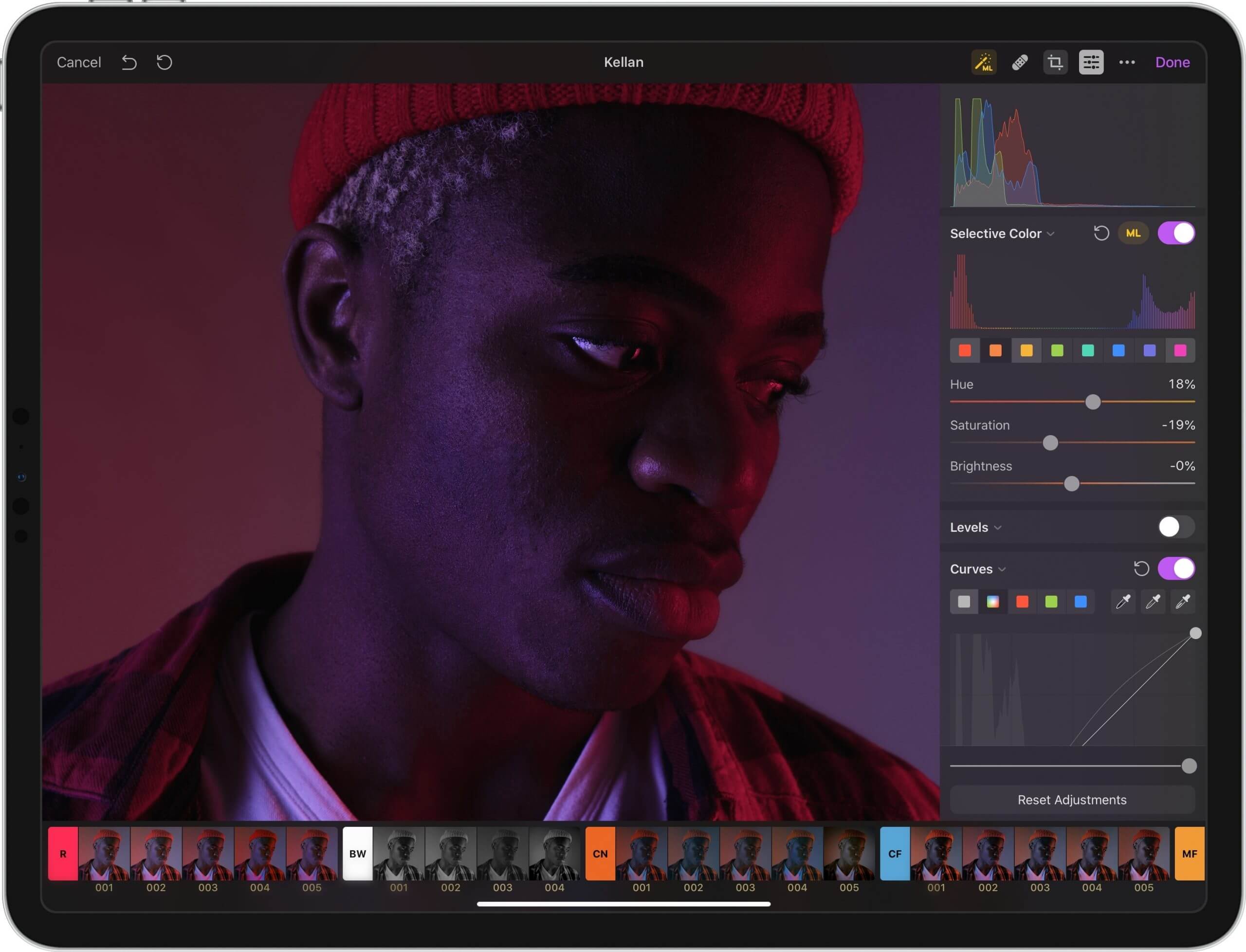Apply BW preset 002 thumbnail
1246x952 pixels.
[451, 853]
